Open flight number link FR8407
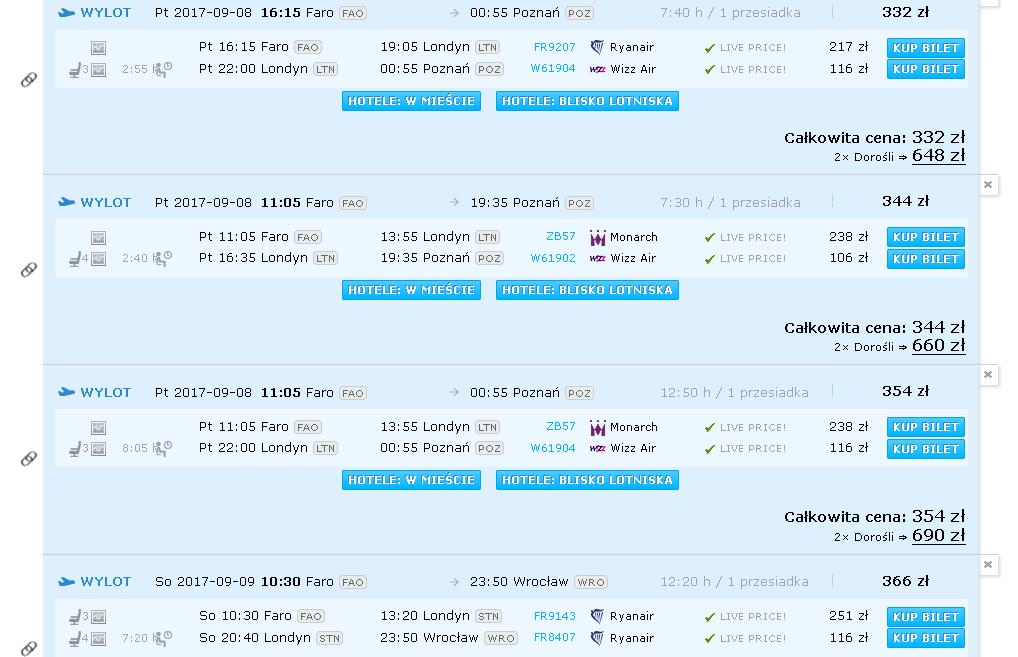 pyautogui.click(x=554, y=638)
